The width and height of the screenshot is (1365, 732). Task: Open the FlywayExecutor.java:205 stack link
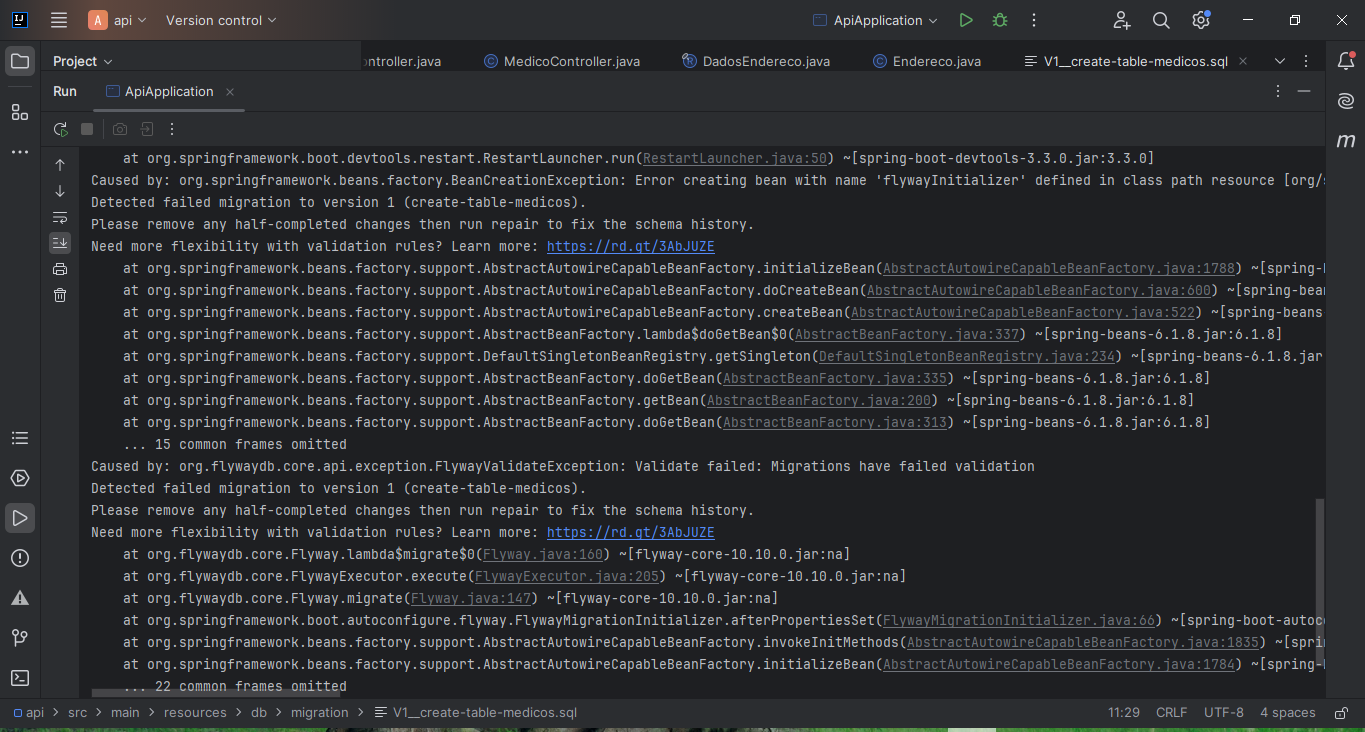[x=567, y=576]
